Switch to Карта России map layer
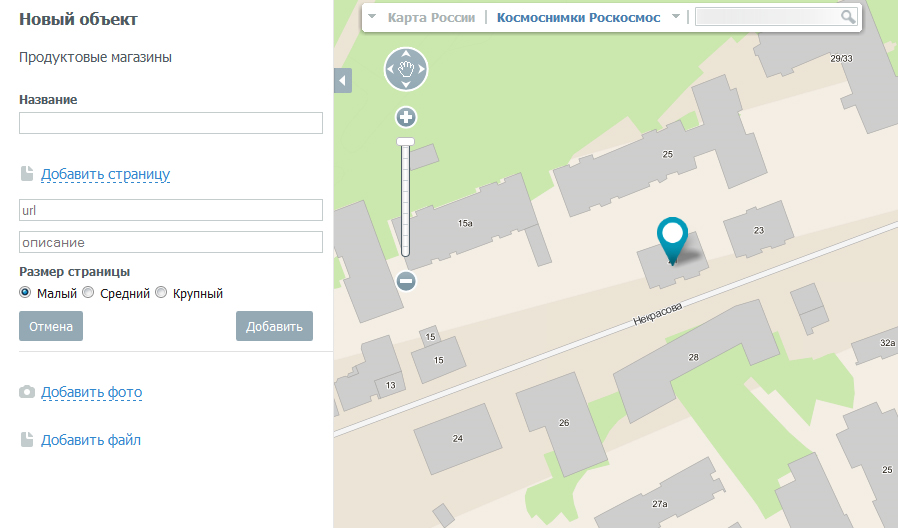The height and width of the screenshot is (528, 898). [x=431, y=18]
